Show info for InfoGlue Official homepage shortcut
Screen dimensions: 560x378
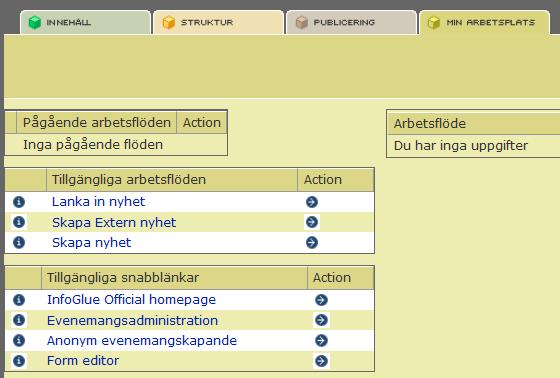(x=19, y=300)
